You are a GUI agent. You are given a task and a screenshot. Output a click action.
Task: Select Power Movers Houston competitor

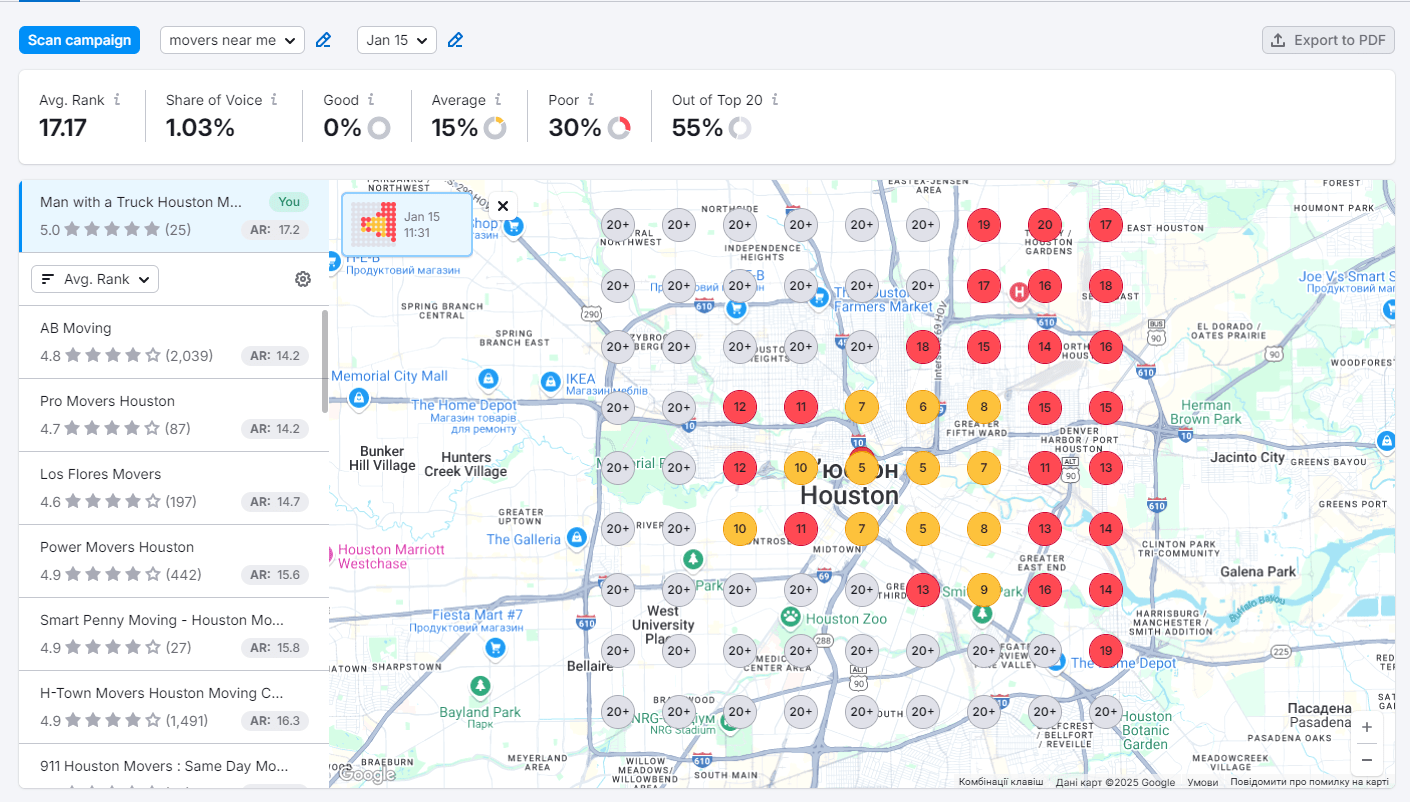tap(174, 561)
